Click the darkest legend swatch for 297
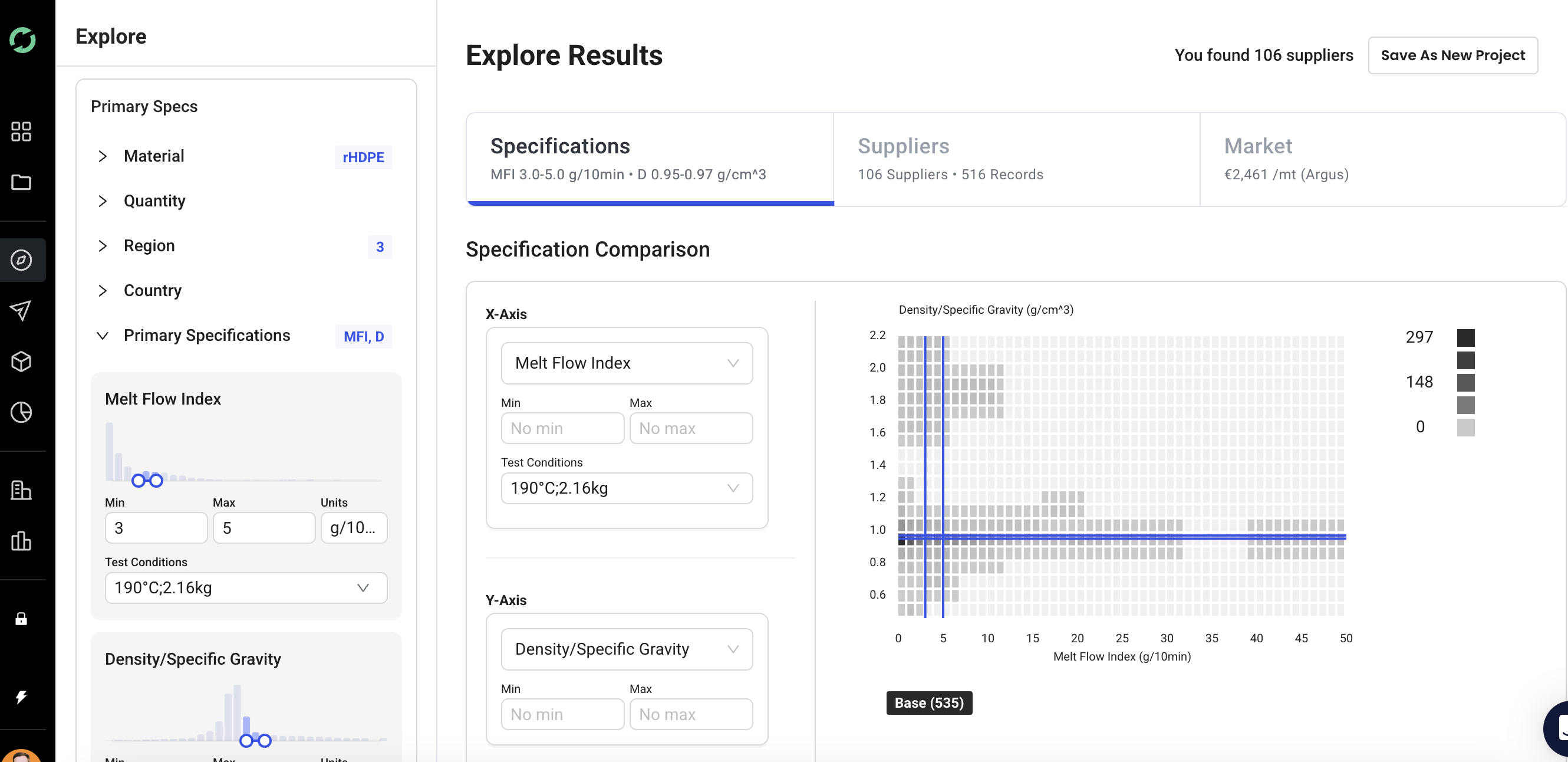This screenshot has height=762, width=1568. point(1466,338)
